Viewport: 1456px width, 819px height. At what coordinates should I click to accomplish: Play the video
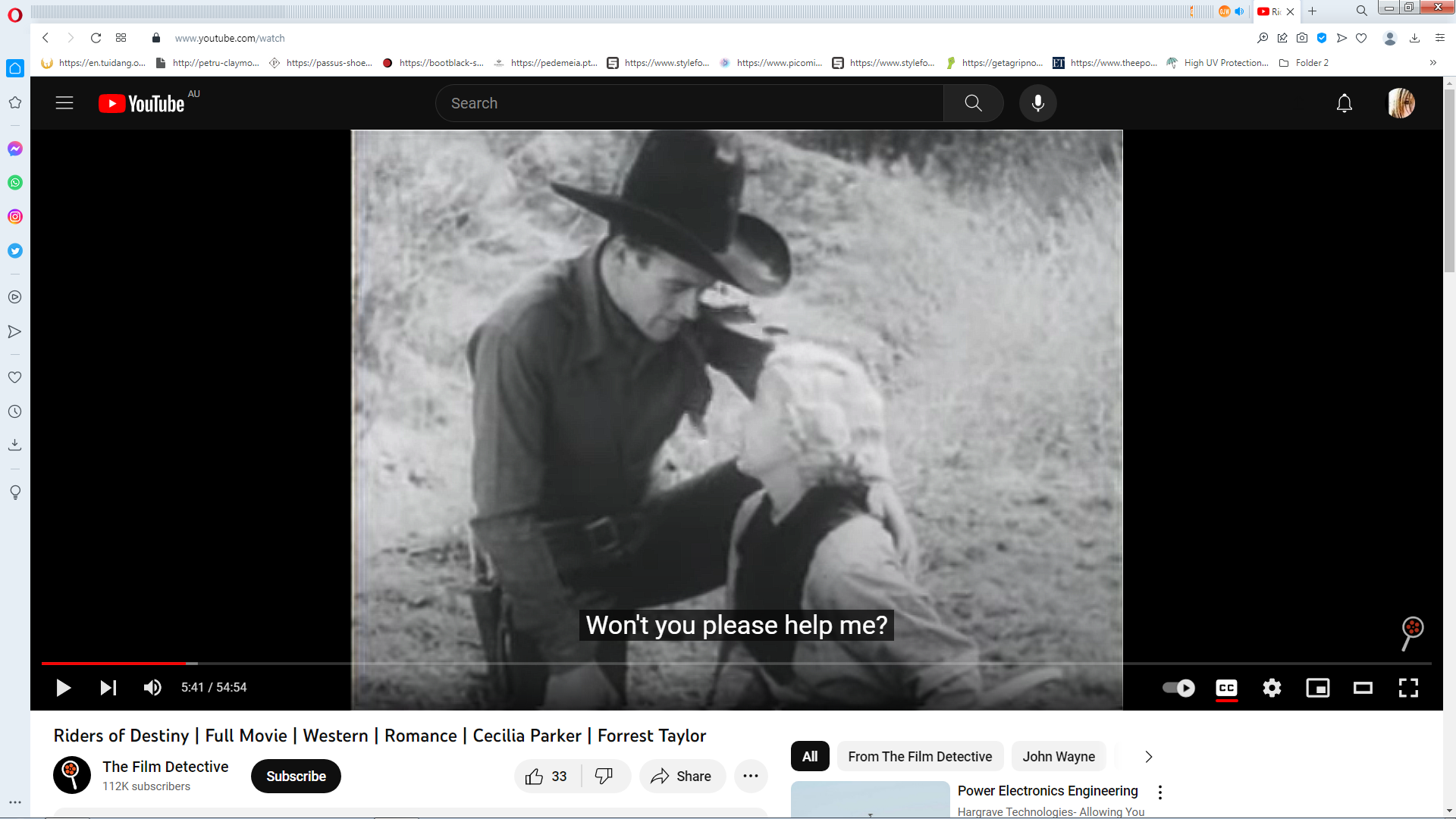(x=64, y=688)
